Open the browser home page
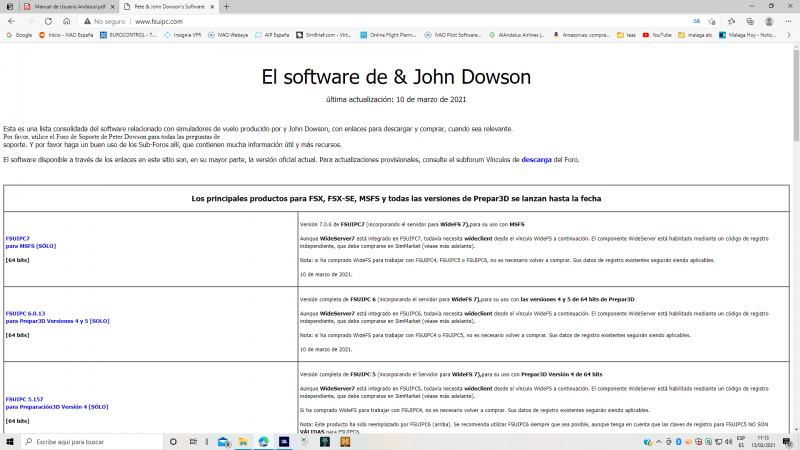Image resolution: width=800 pixels, height=450 pixels. 66,21
